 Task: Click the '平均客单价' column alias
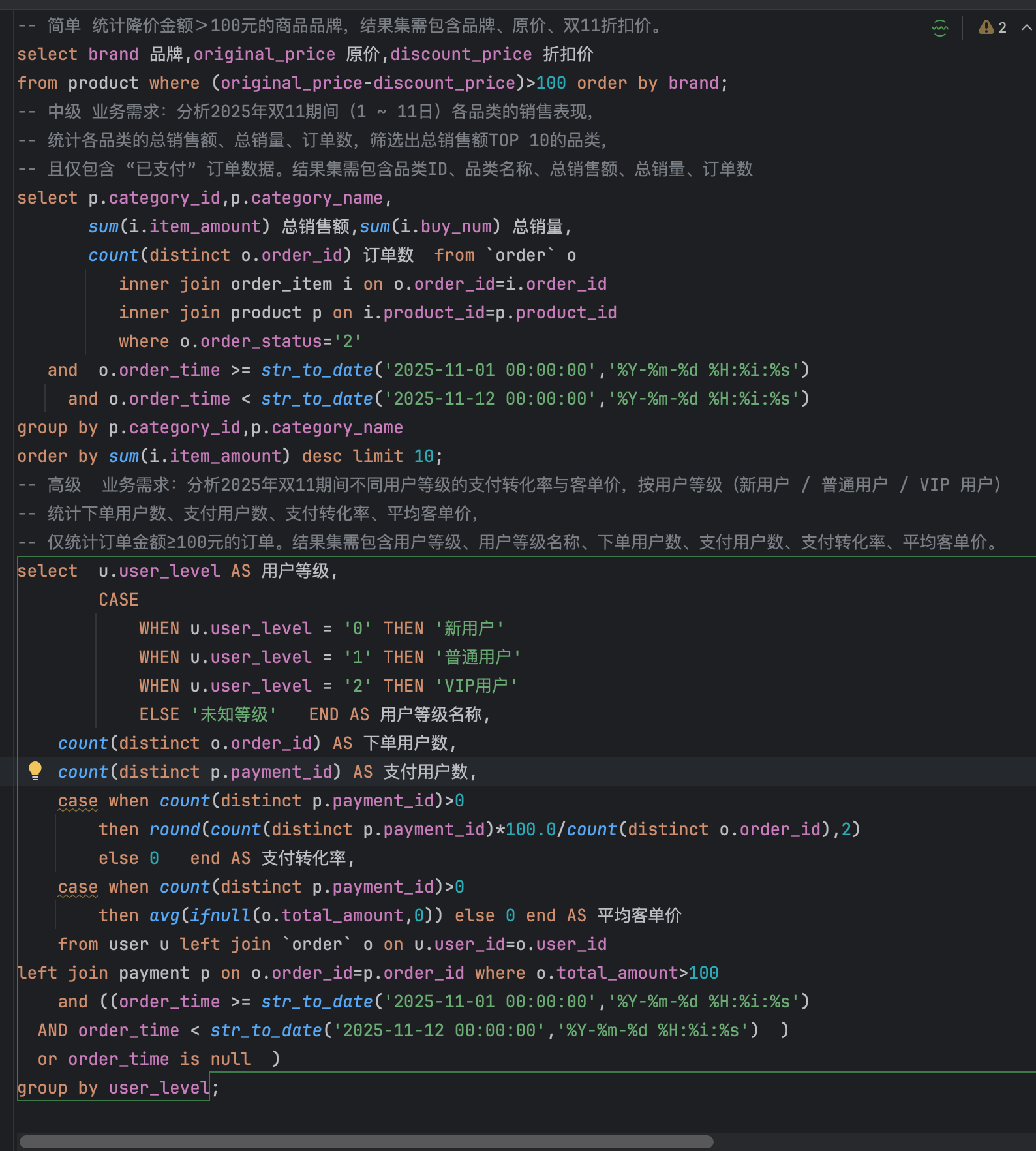click(639, 915)
